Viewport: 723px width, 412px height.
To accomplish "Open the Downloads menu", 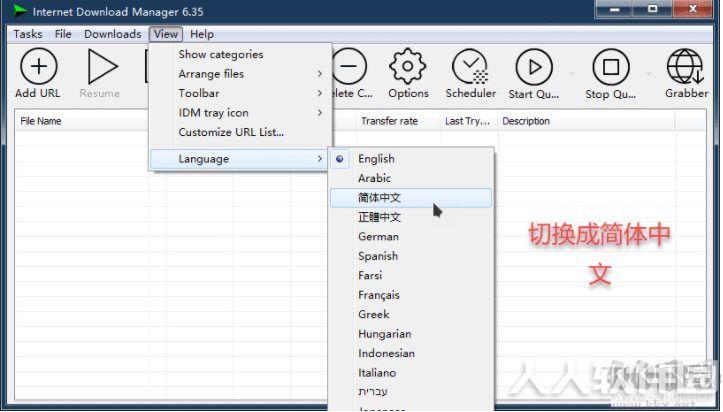I will tap(113, 34).
